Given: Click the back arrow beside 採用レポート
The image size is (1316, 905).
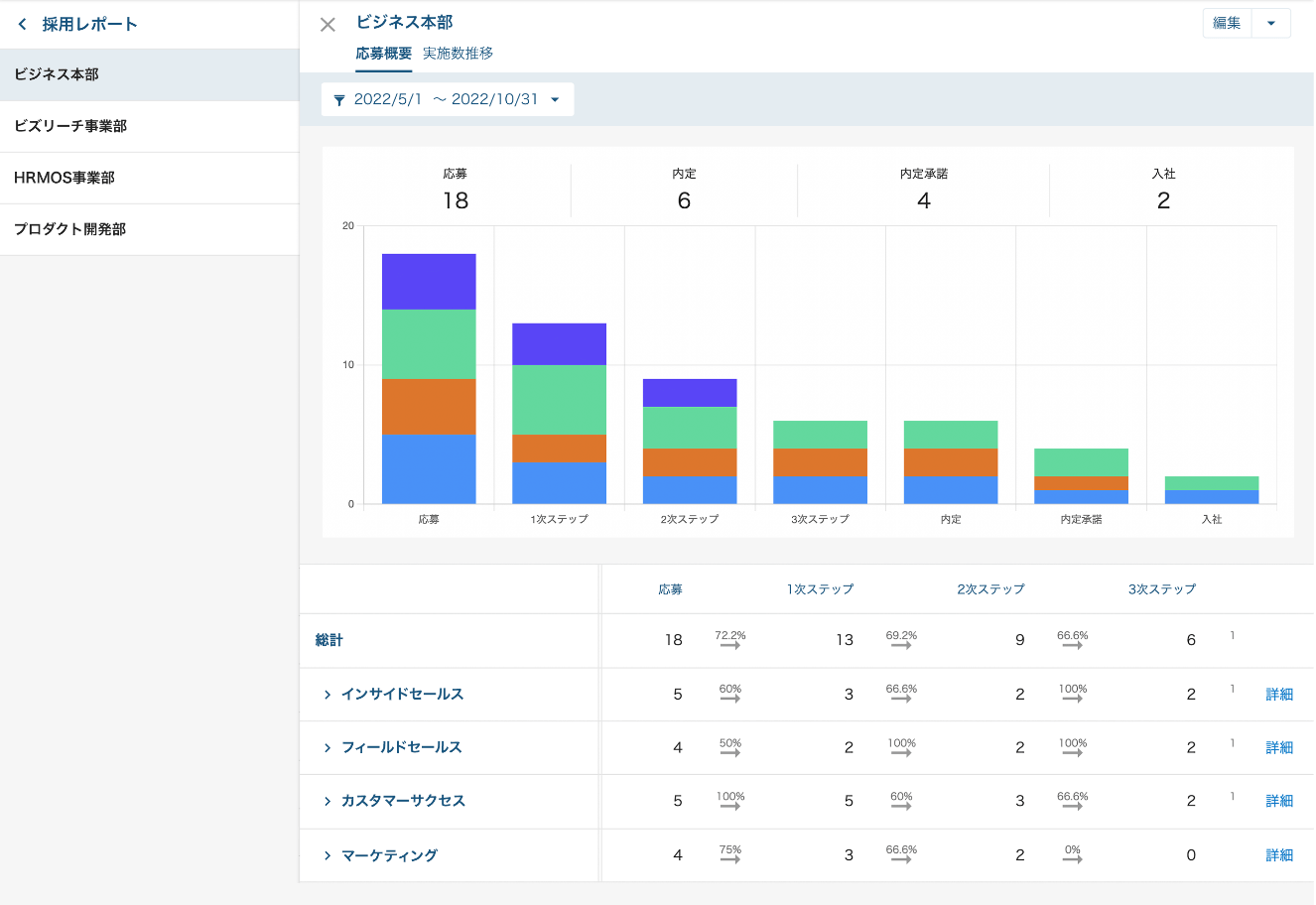Looking at the screenshot, I should [x=23, y=25].
